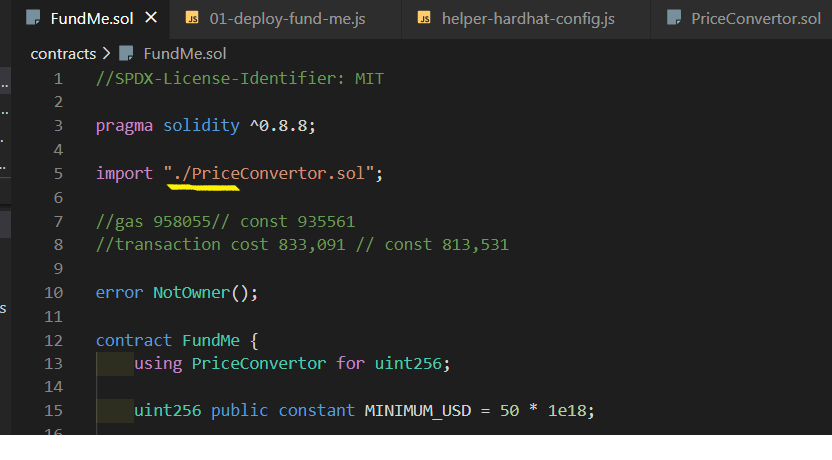Open the 01-deploy-fund-me.js tab
832x460 pixels.
tap(287, 19)
